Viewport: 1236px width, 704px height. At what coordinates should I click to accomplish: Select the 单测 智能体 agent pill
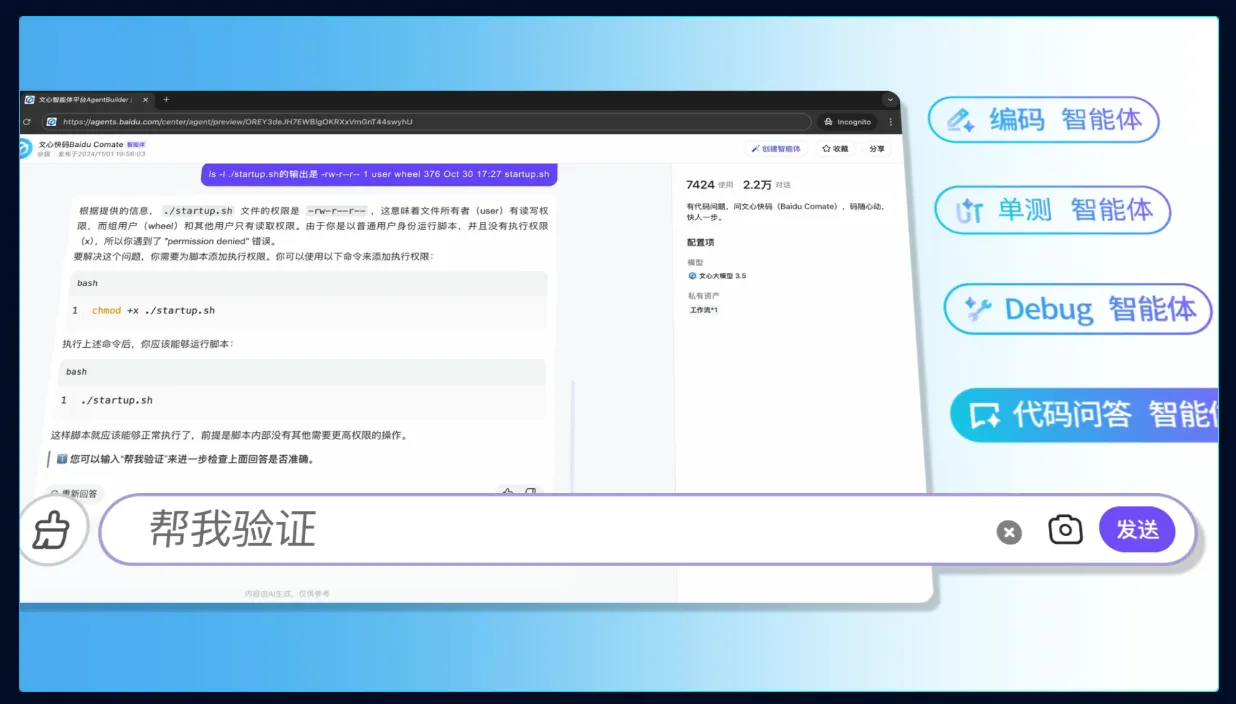click(x=1052, y=210)
